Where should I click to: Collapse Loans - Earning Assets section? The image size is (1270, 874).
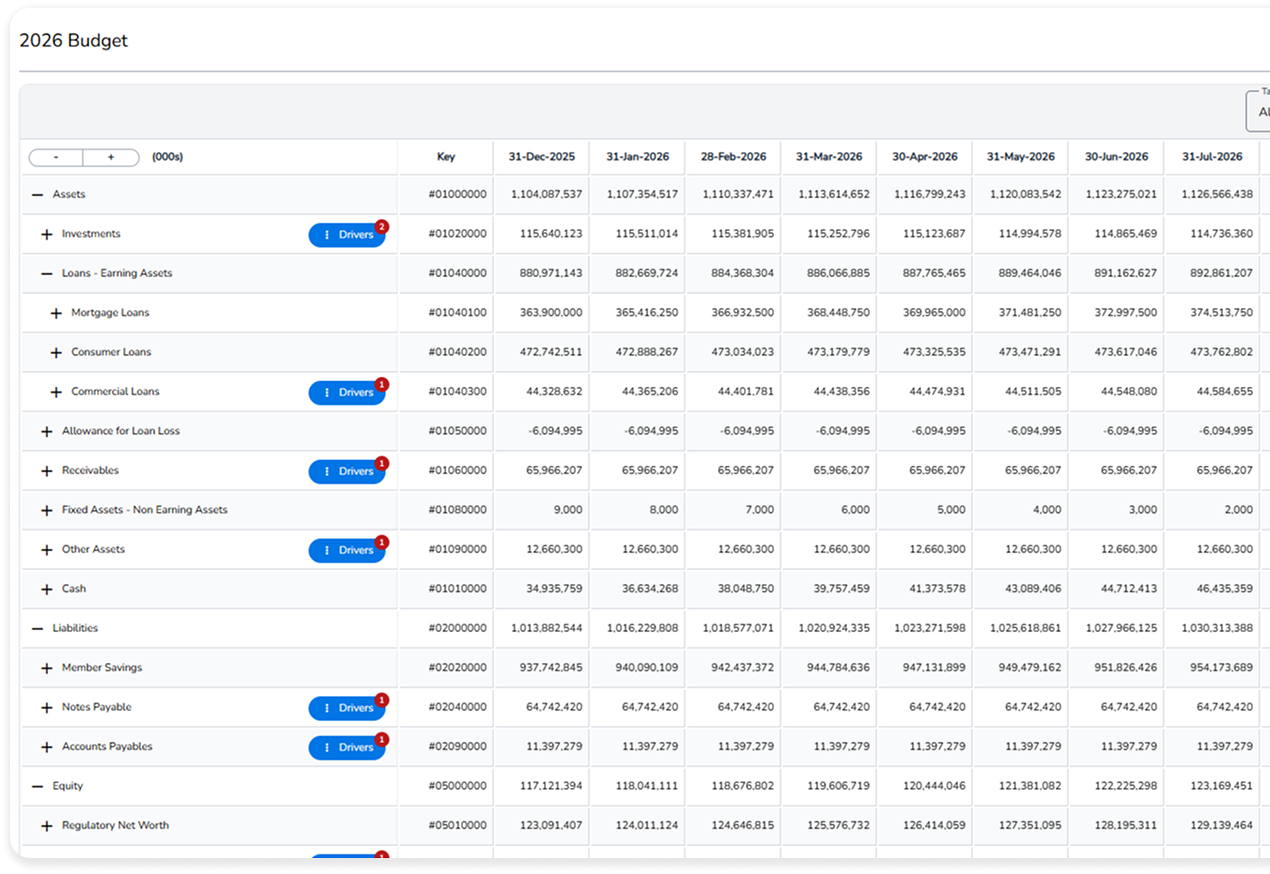pyautogui.click(x=46, y=273)
